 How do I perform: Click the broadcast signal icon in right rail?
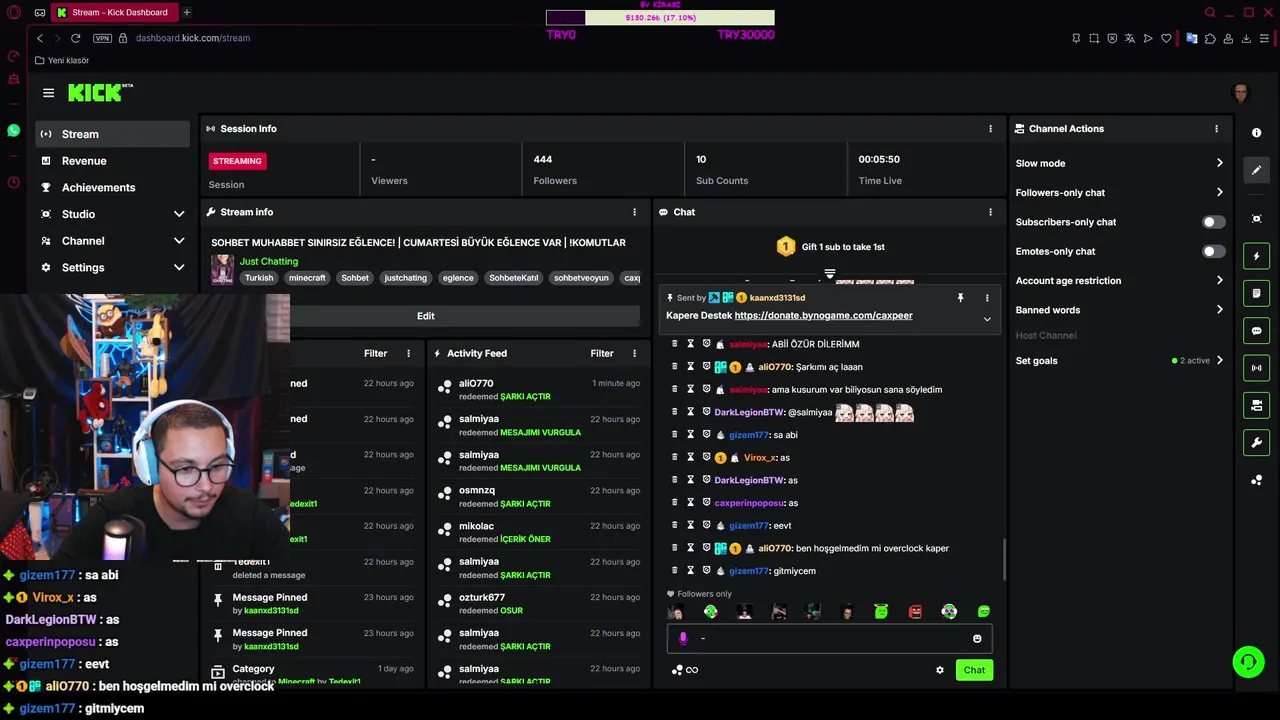(x=1257, y=368)
